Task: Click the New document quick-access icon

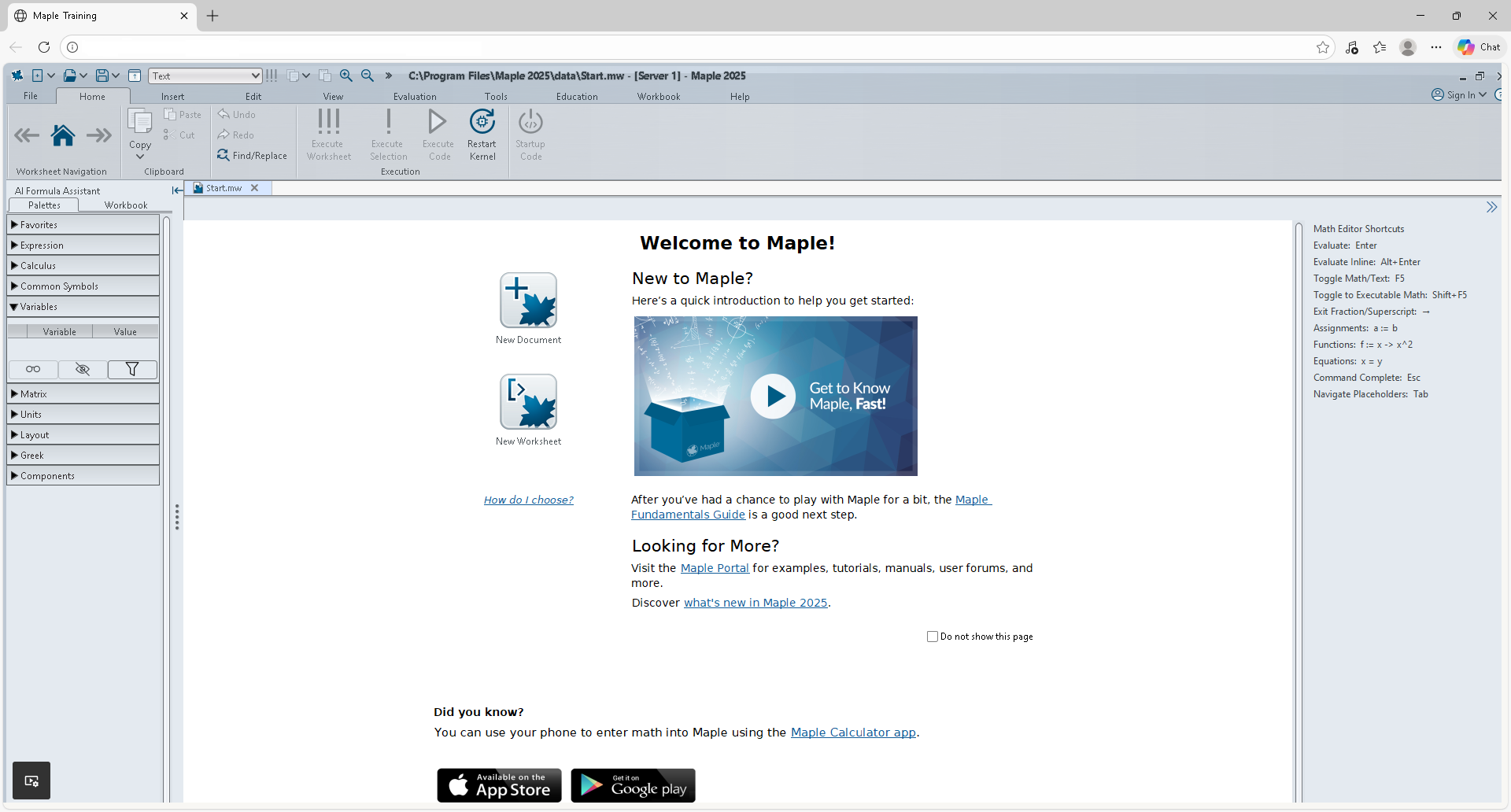Action: (37, 76)
